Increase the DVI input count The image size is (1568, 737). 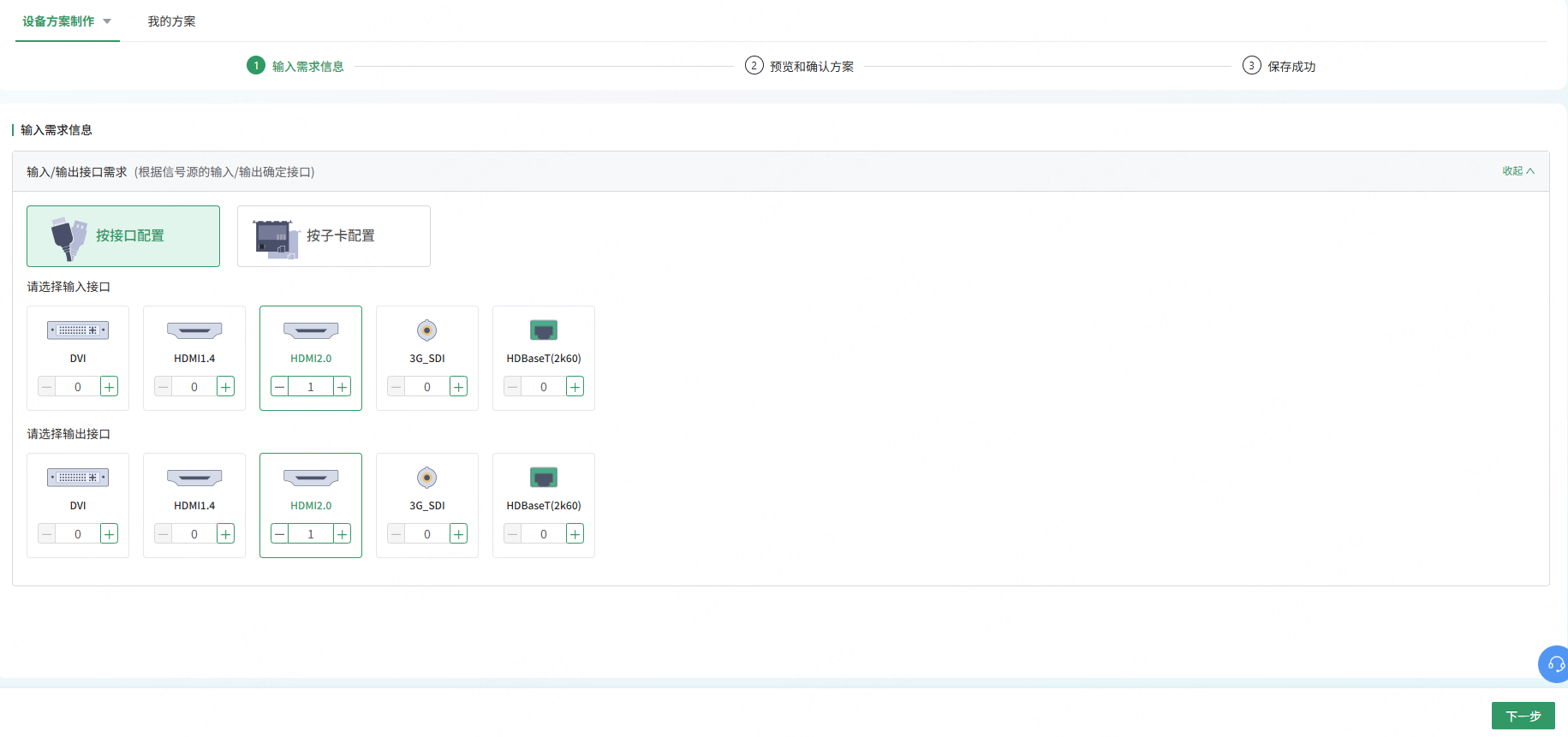110,387
